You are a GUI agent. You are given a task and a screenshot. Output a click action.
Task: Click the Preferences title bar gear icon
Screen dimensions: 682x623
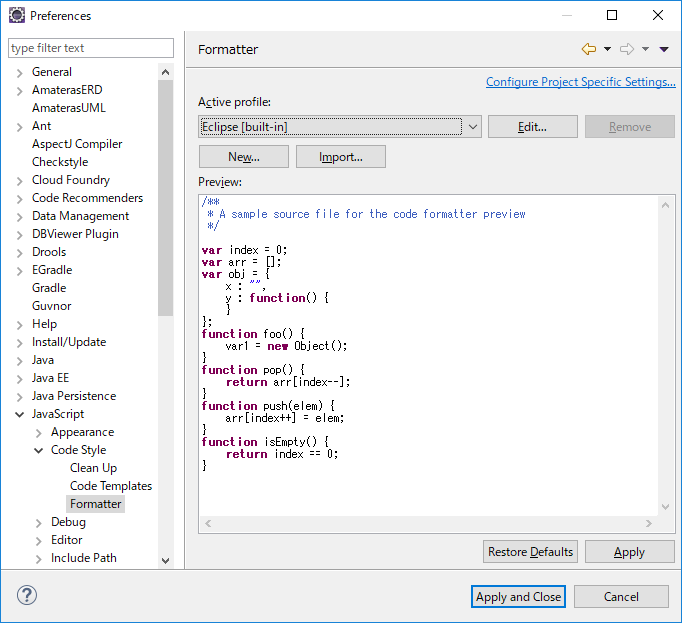(x=17, y=15)
